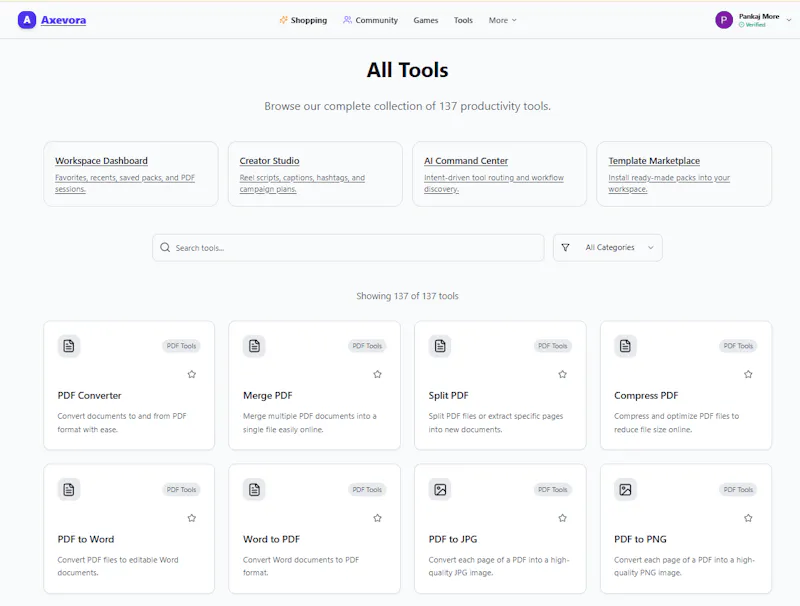This screenshot has height=606, width=800.
Task: Open the Merge PDF document icon
Action: (x=254, y=346)
